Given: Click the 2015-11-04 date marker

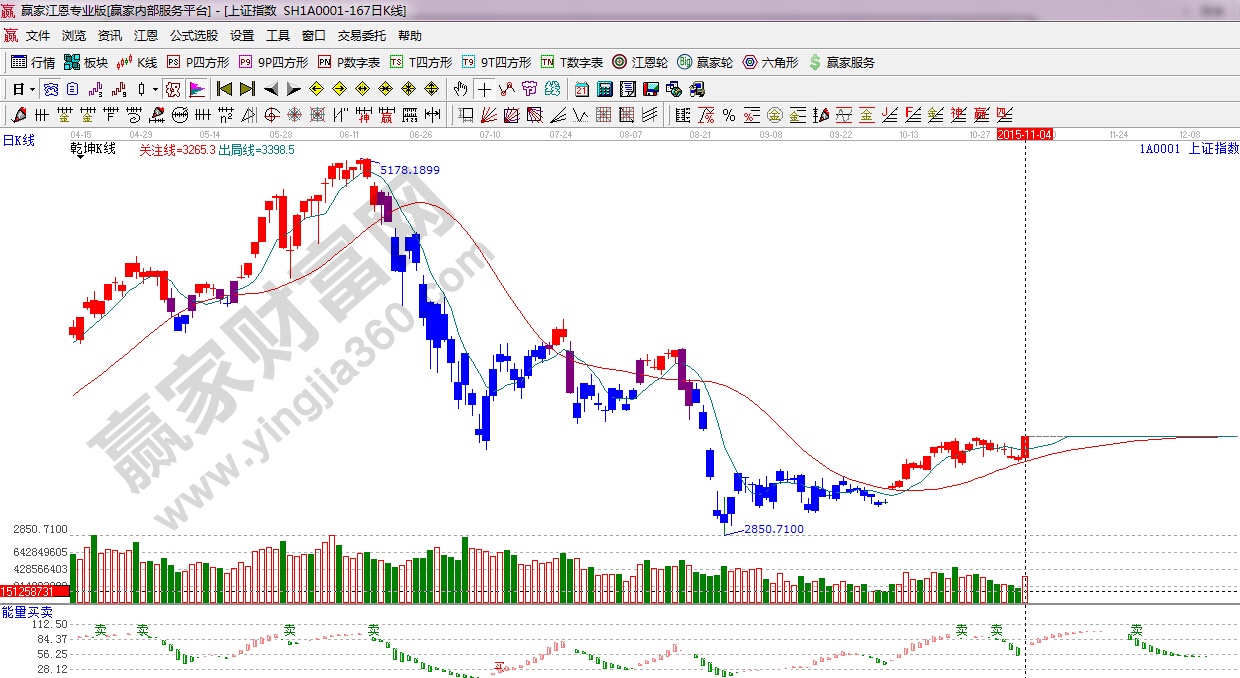Looking at the screenshot, I should (1026, 133).
